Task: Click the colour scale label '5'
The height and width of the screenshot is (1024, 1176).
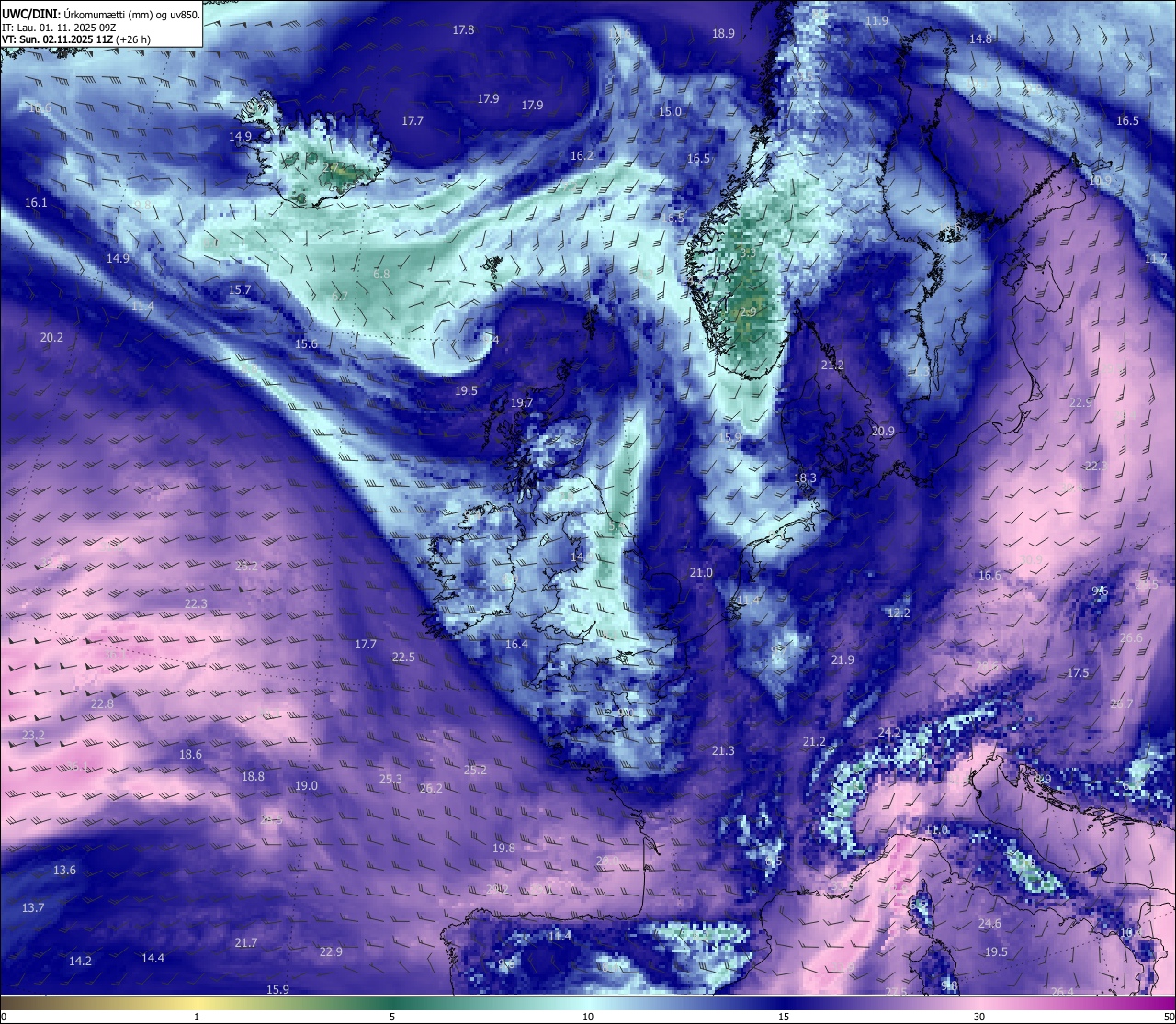Action: pyautogui.click(x=392, y=1017)
